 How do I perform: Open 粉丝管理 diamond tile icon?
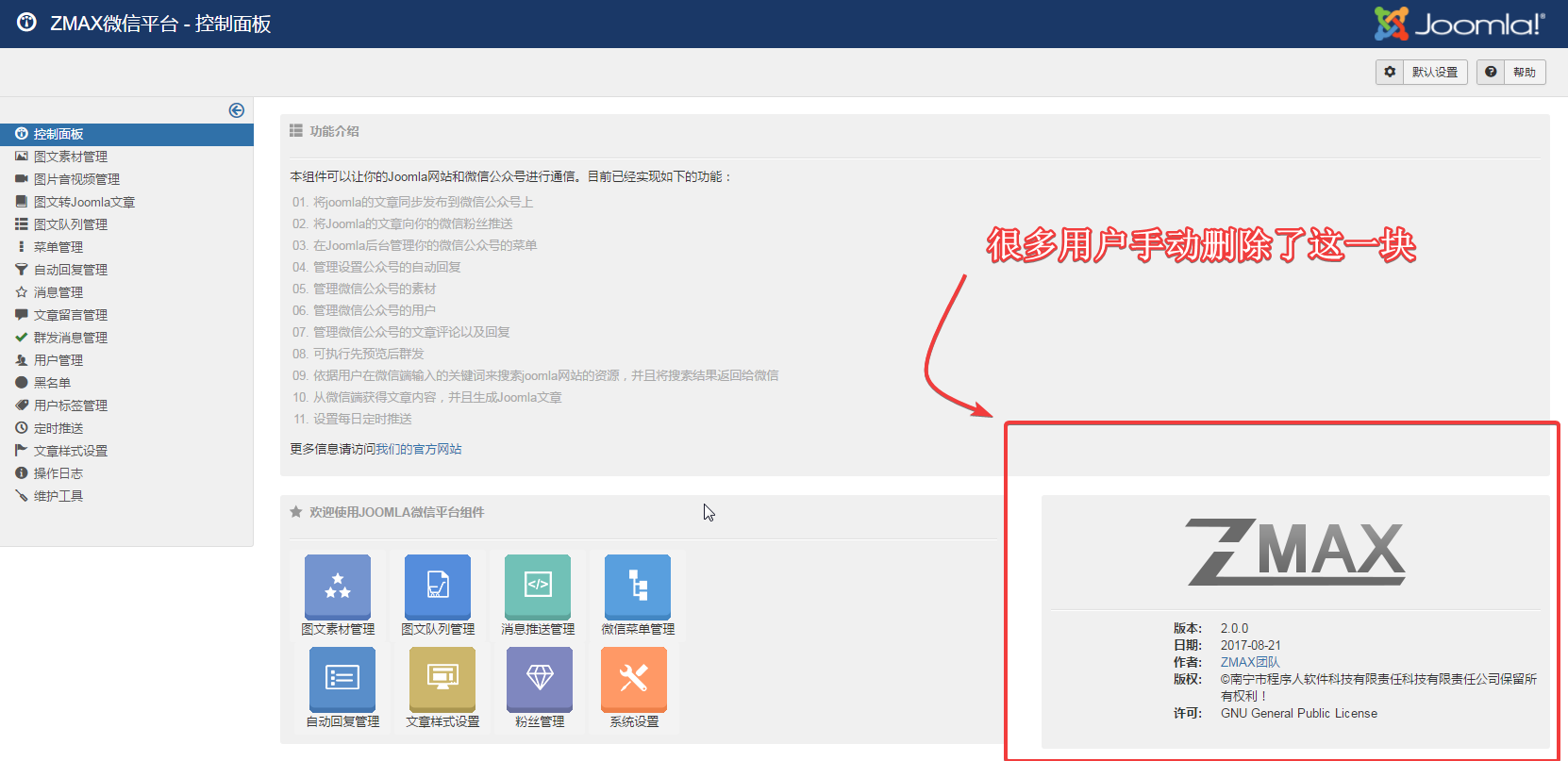pyautogui.click(x=540, y=679)
